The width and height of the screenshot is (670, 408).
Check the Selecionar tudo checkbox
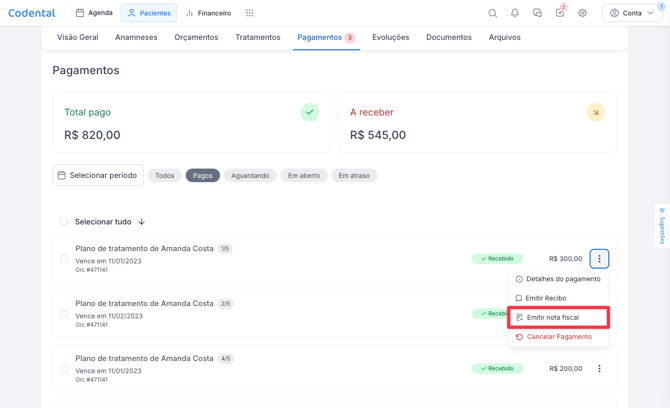pos(64,222)
